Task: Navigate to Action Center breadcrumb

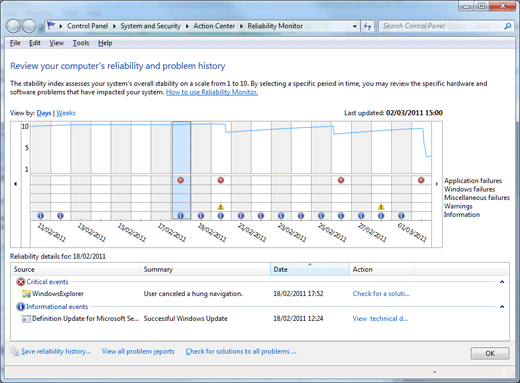Action: (x=214, y=26)
